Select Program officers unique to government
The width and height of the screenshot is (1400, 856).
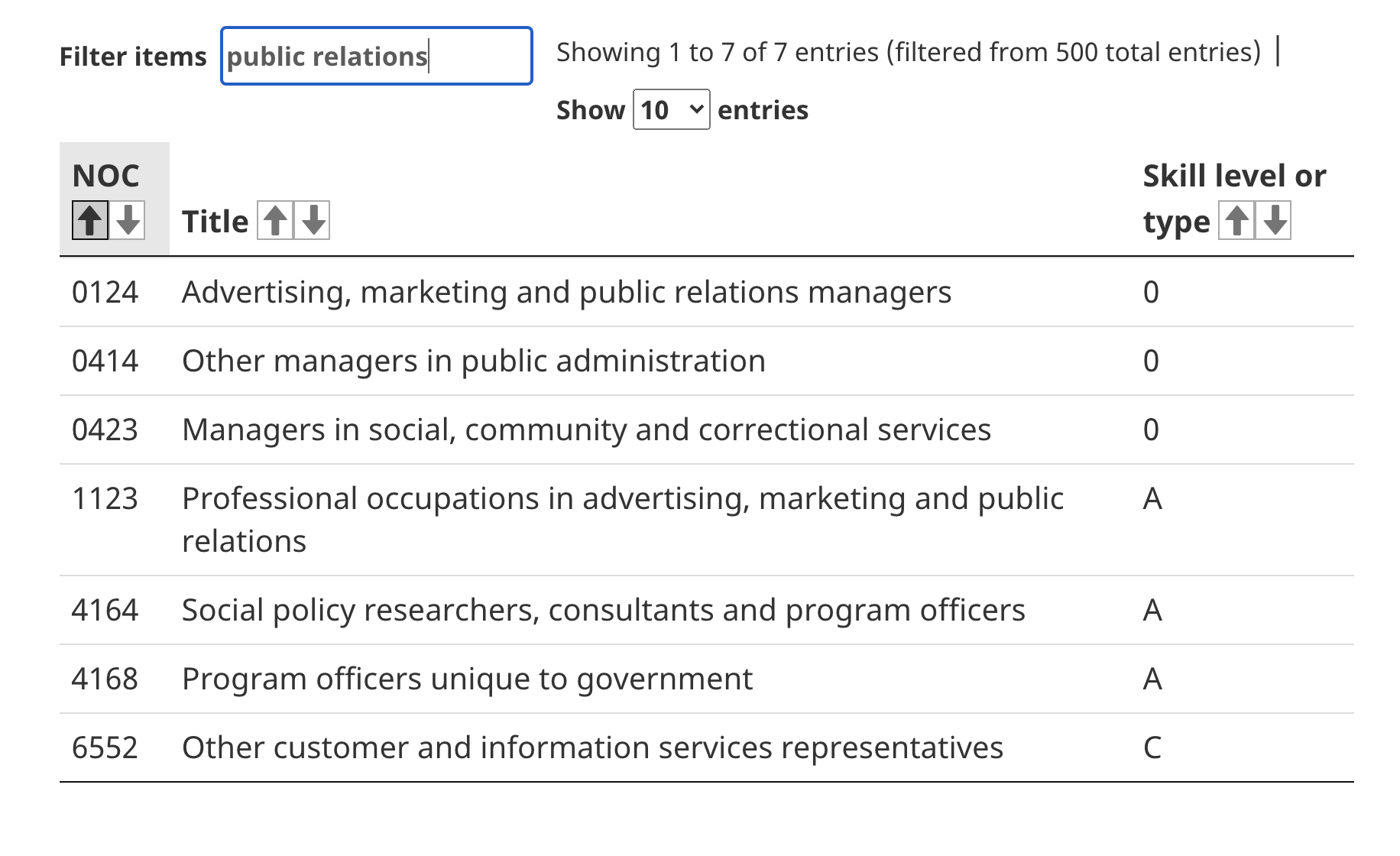(x=468, y=679)
